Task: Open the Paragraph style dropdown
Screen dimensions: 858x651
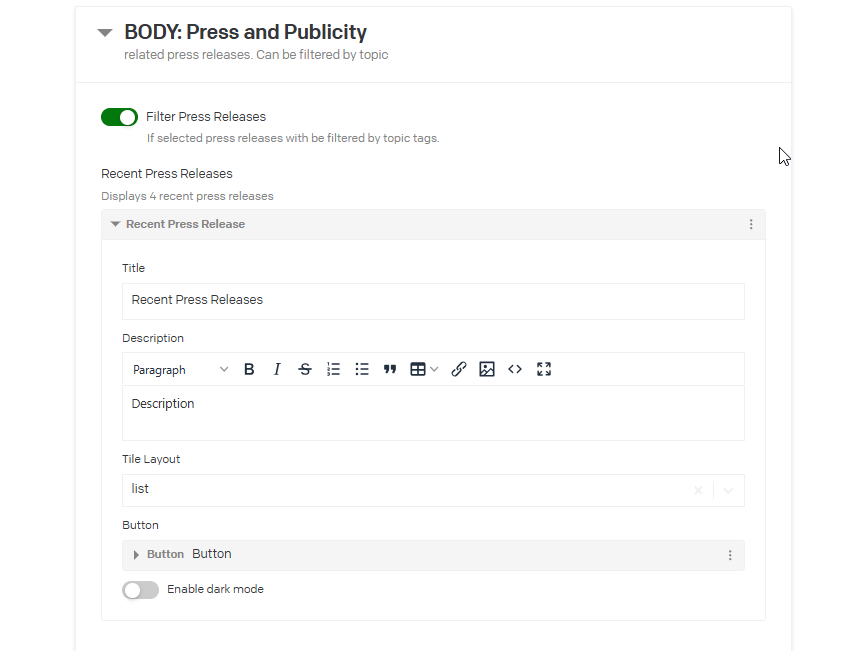Action: pyautogui.click(x=180, y=370)
